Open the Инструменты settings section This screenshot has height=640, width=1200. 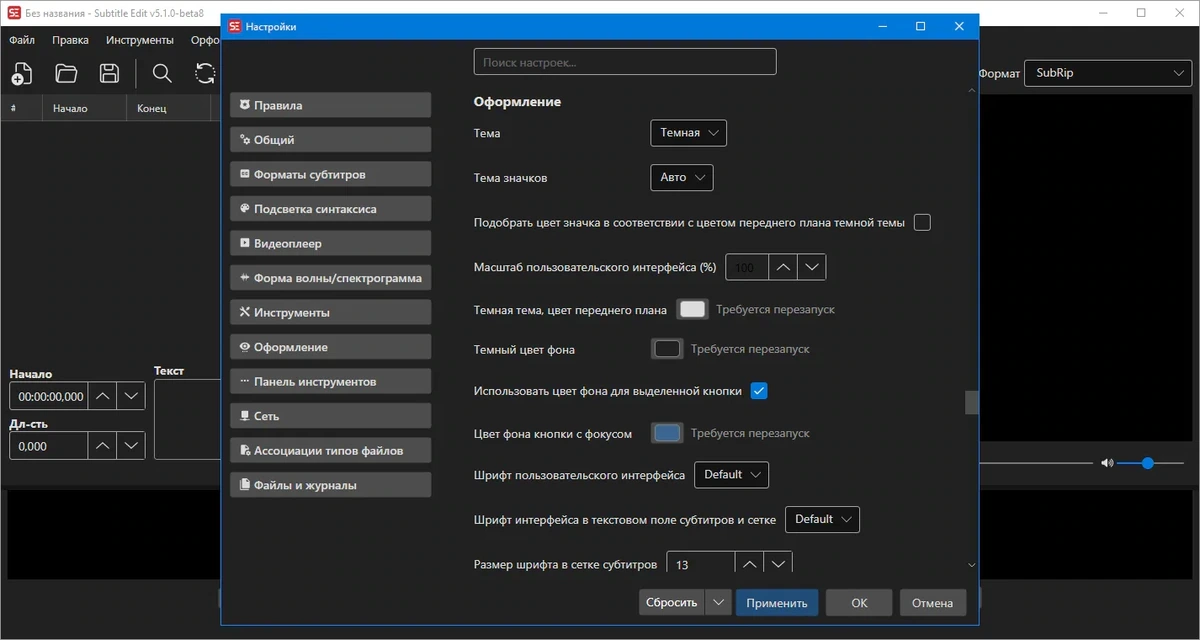click(331, 312)
